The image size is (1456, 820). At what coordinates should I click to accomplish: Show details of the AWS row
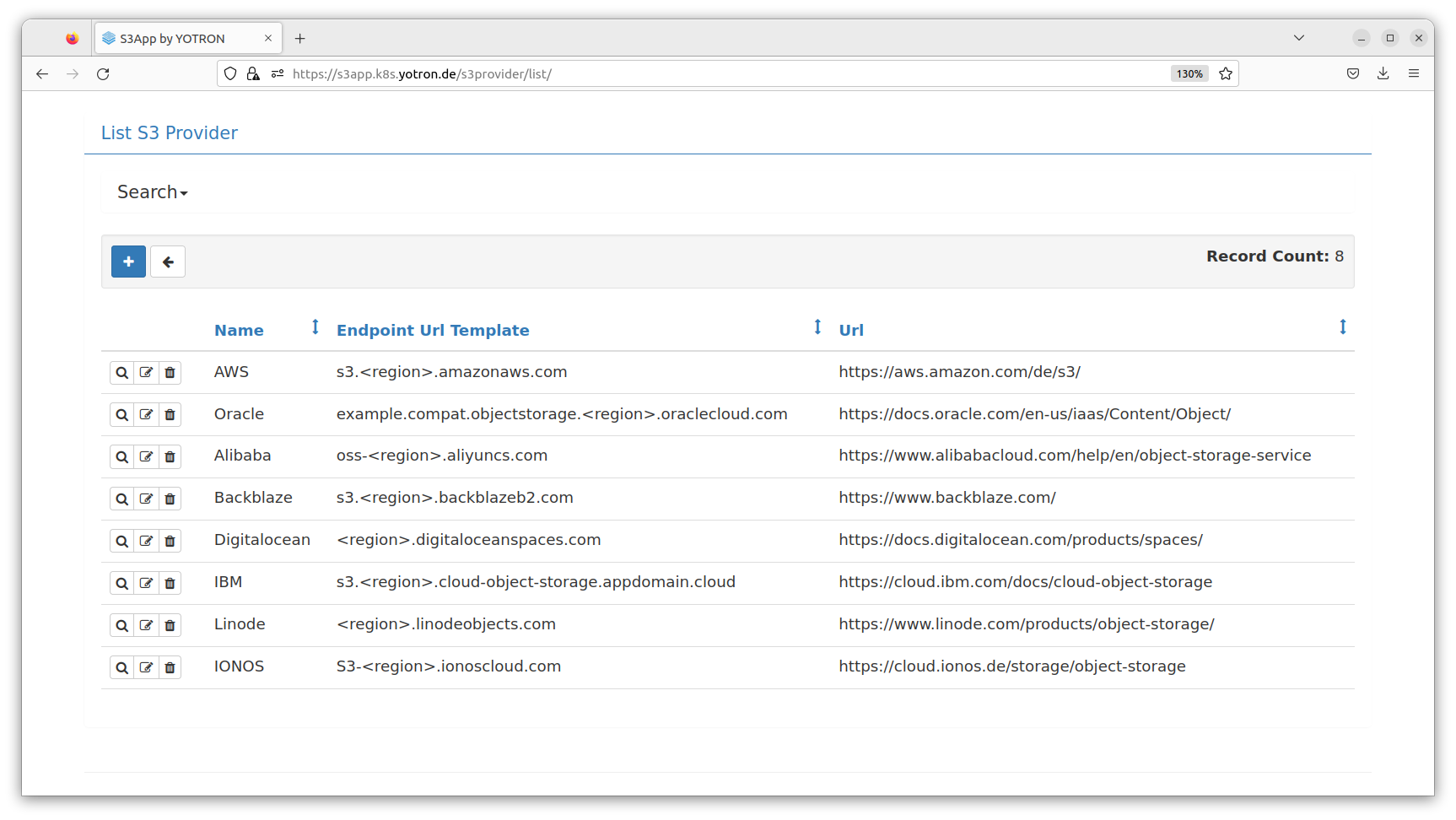point(122,373)
